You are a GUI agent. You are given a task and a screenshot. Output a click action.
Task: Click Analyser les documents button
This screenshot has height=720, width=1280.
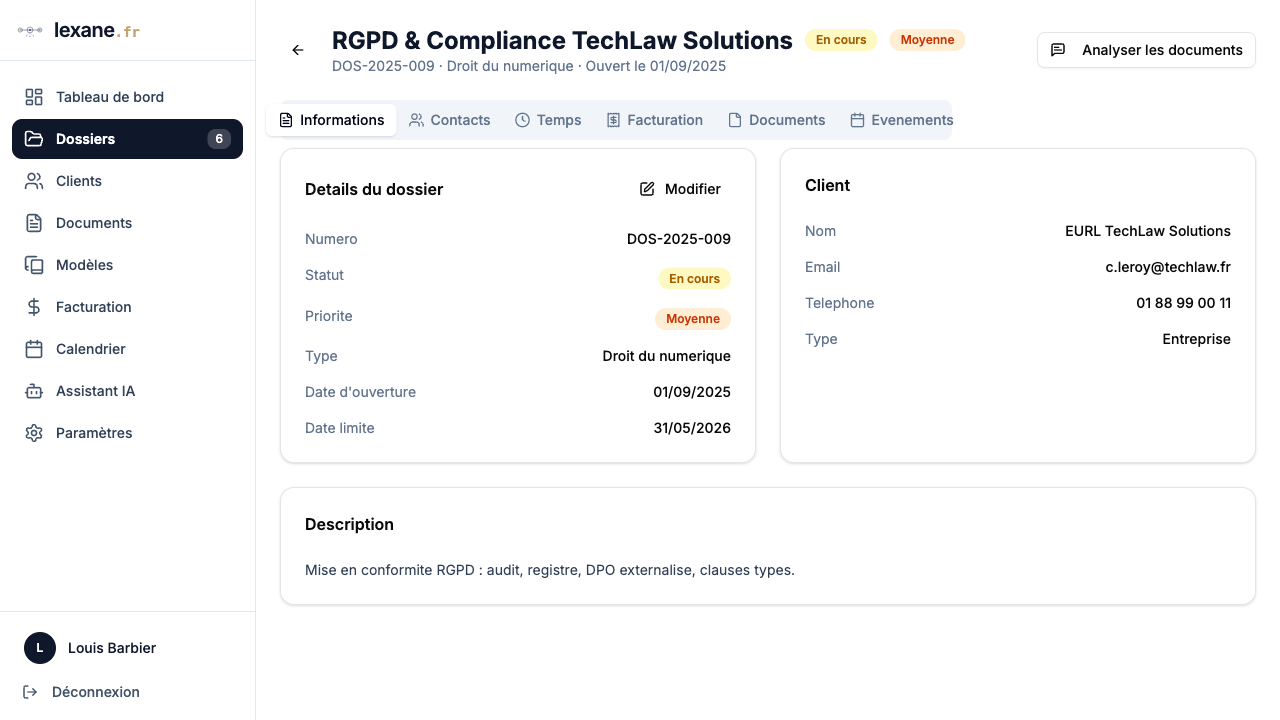(x=1146, y=50)
